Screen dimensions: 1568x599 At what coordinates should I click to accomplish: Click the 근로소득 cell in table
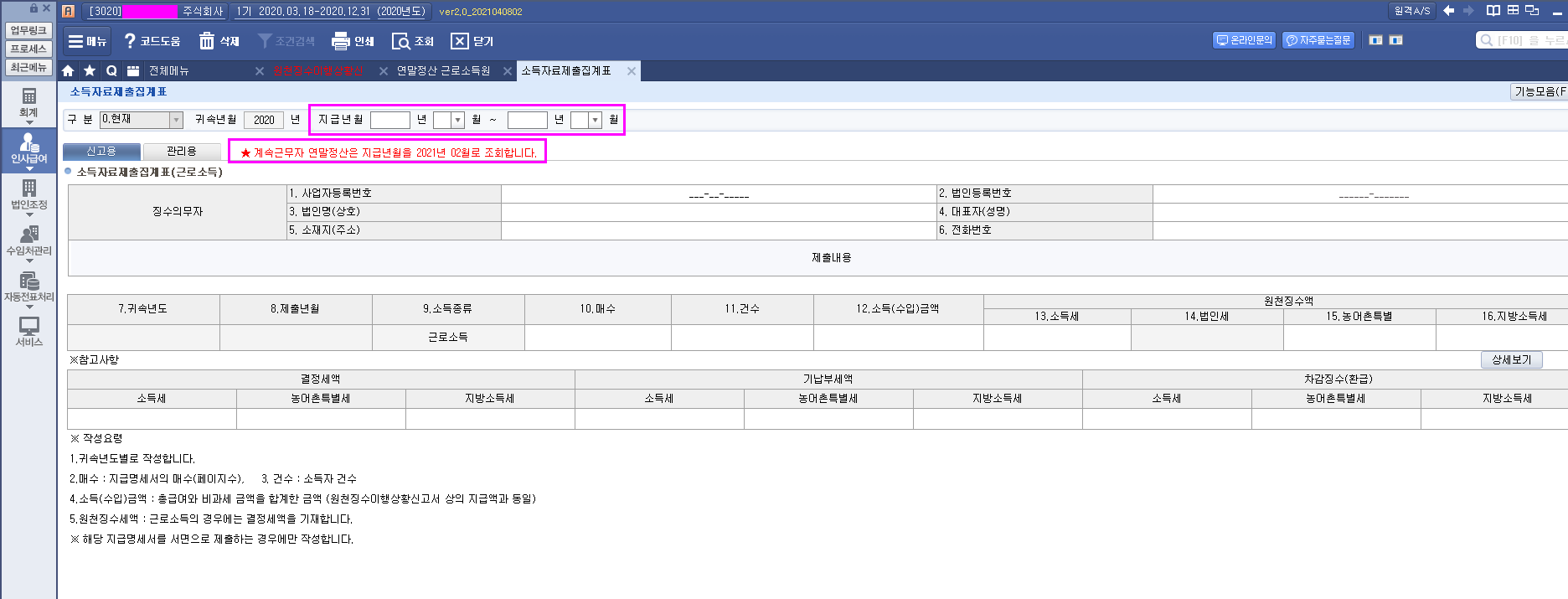point(448,337)
